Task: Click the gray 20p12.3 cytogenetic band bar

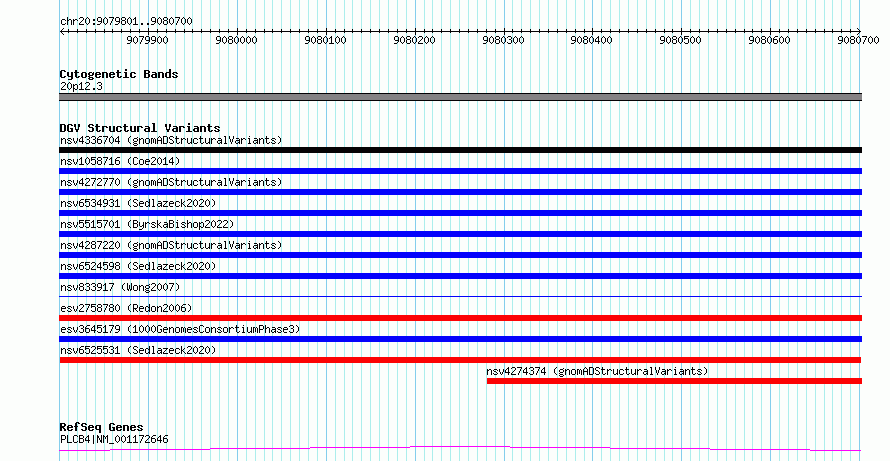Action: point(460,97)
